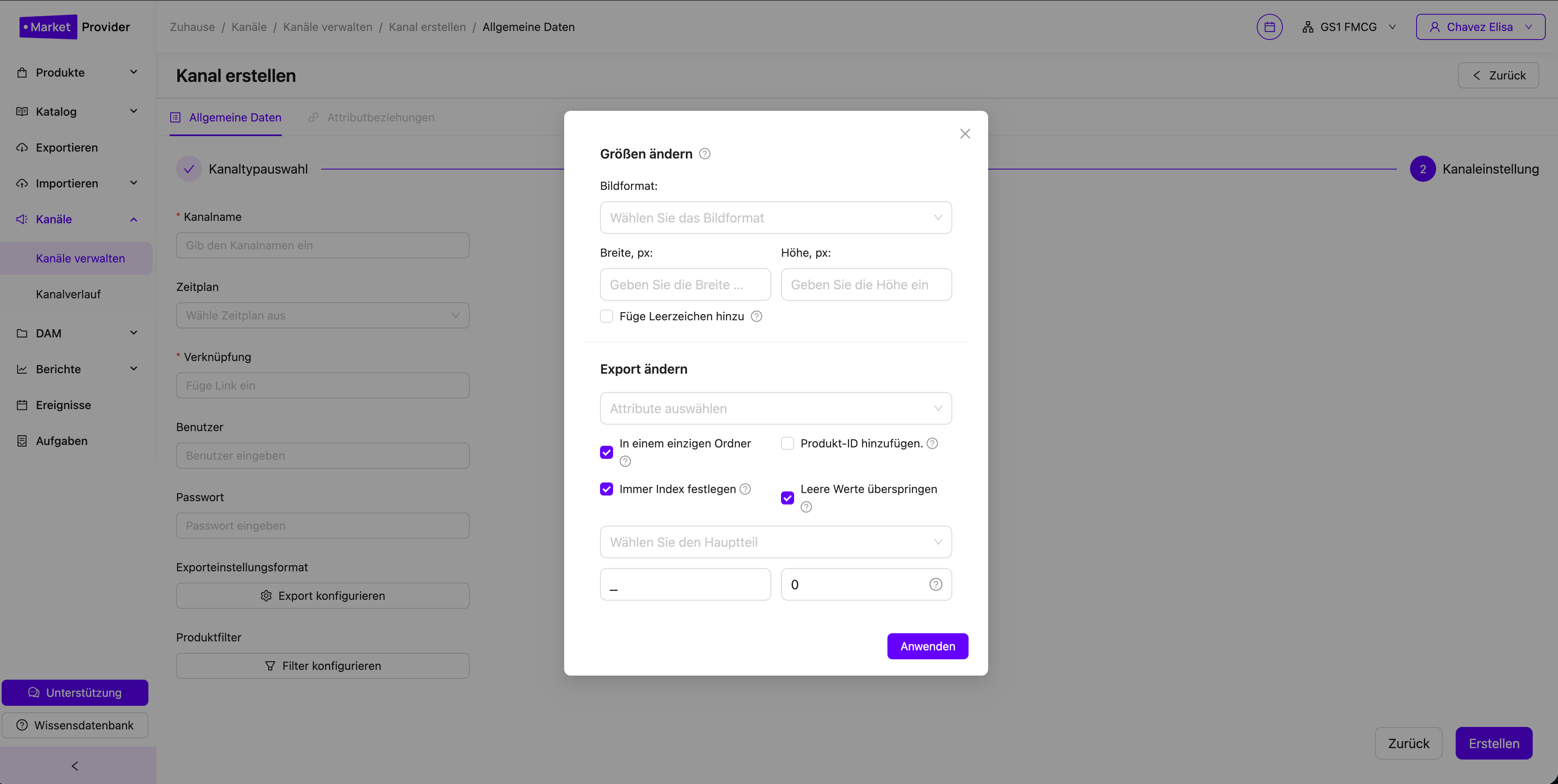Click the calendar icon in the header

point(1269,27)
